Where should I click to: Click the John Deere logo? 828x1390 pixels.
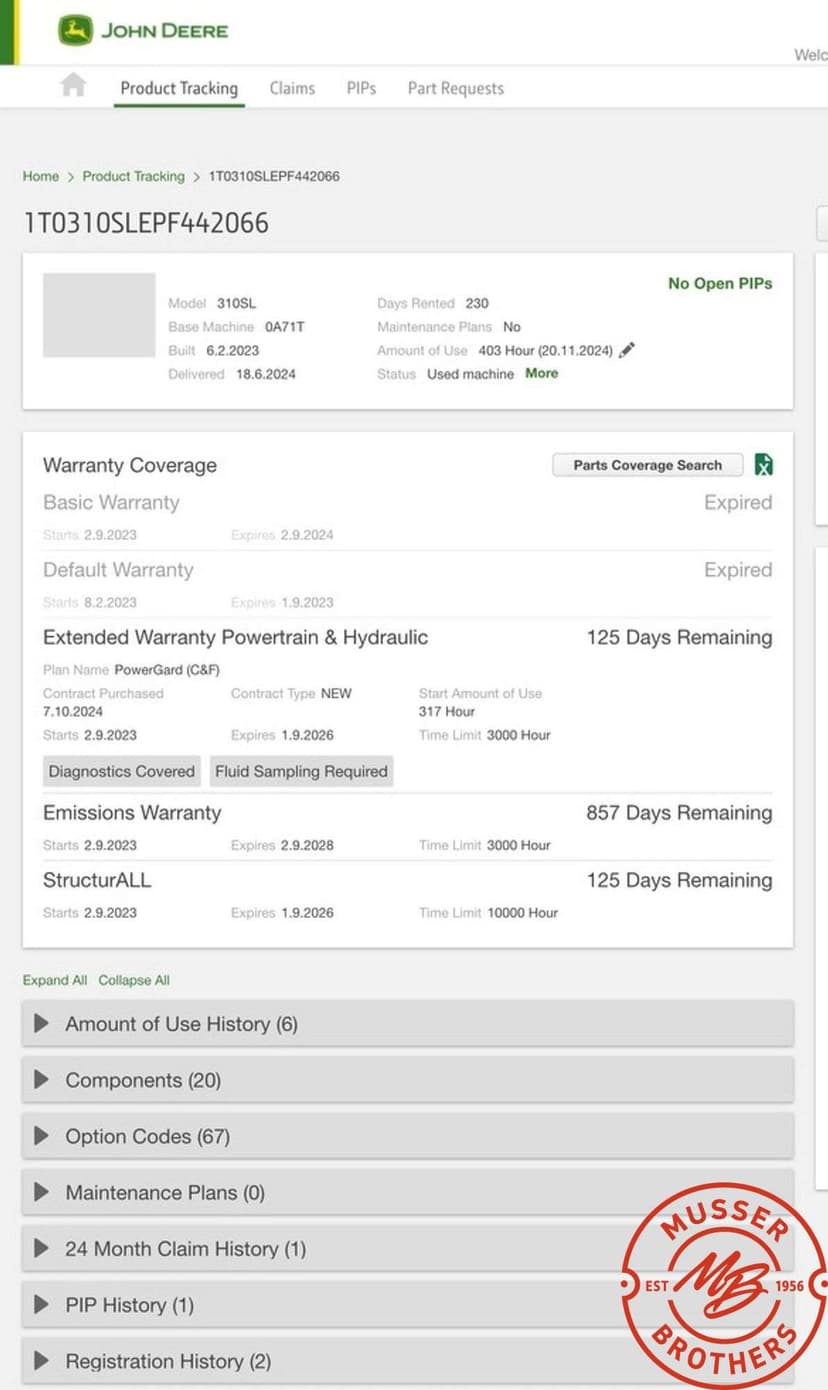point(143,31)
